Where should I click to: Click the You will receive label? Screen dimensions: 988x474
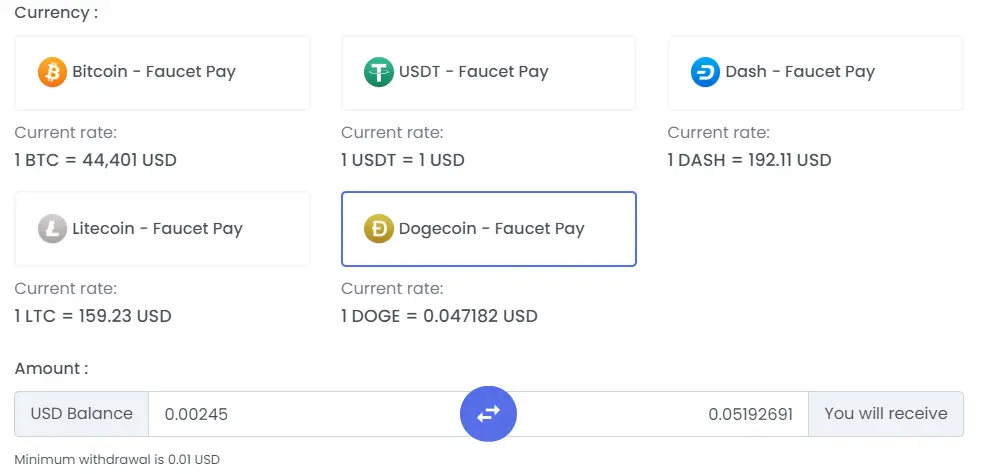click(x=886, y=414)
